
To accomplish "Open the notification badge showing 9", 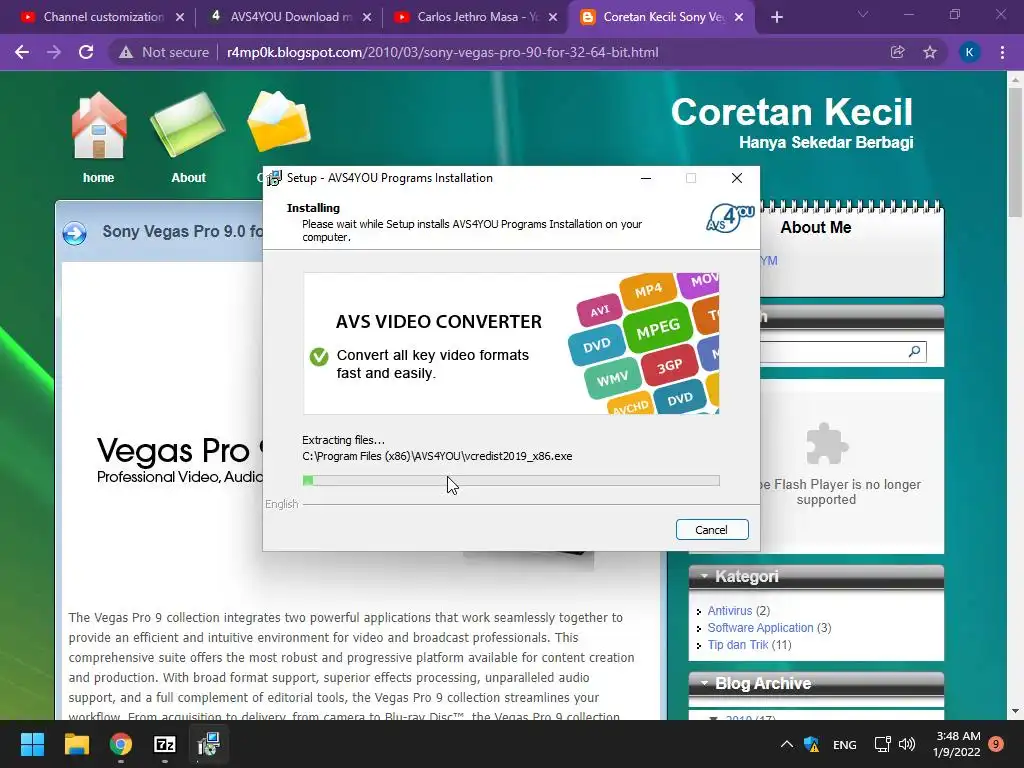I will (996, 744).
